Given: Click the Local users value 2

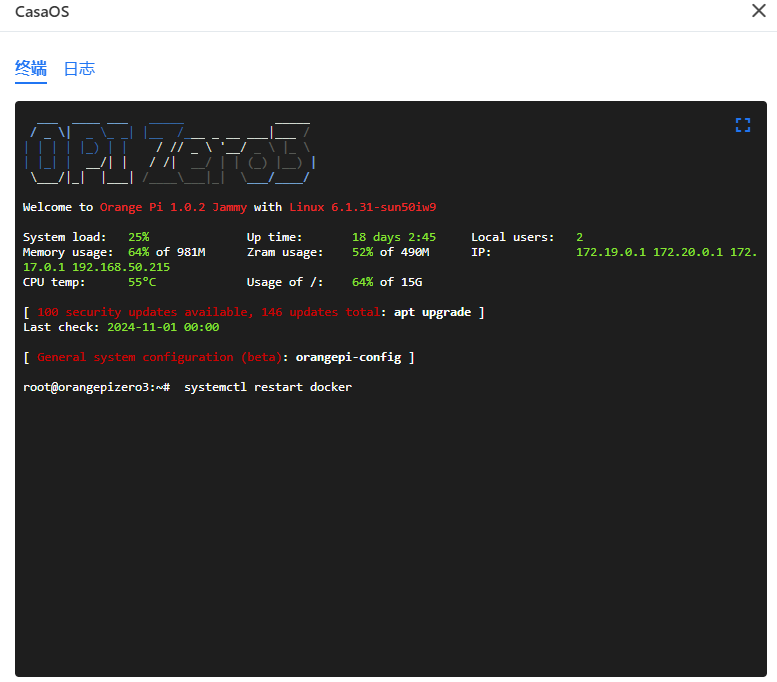Looking at the screenshot, I should click(x=580, y=237).
